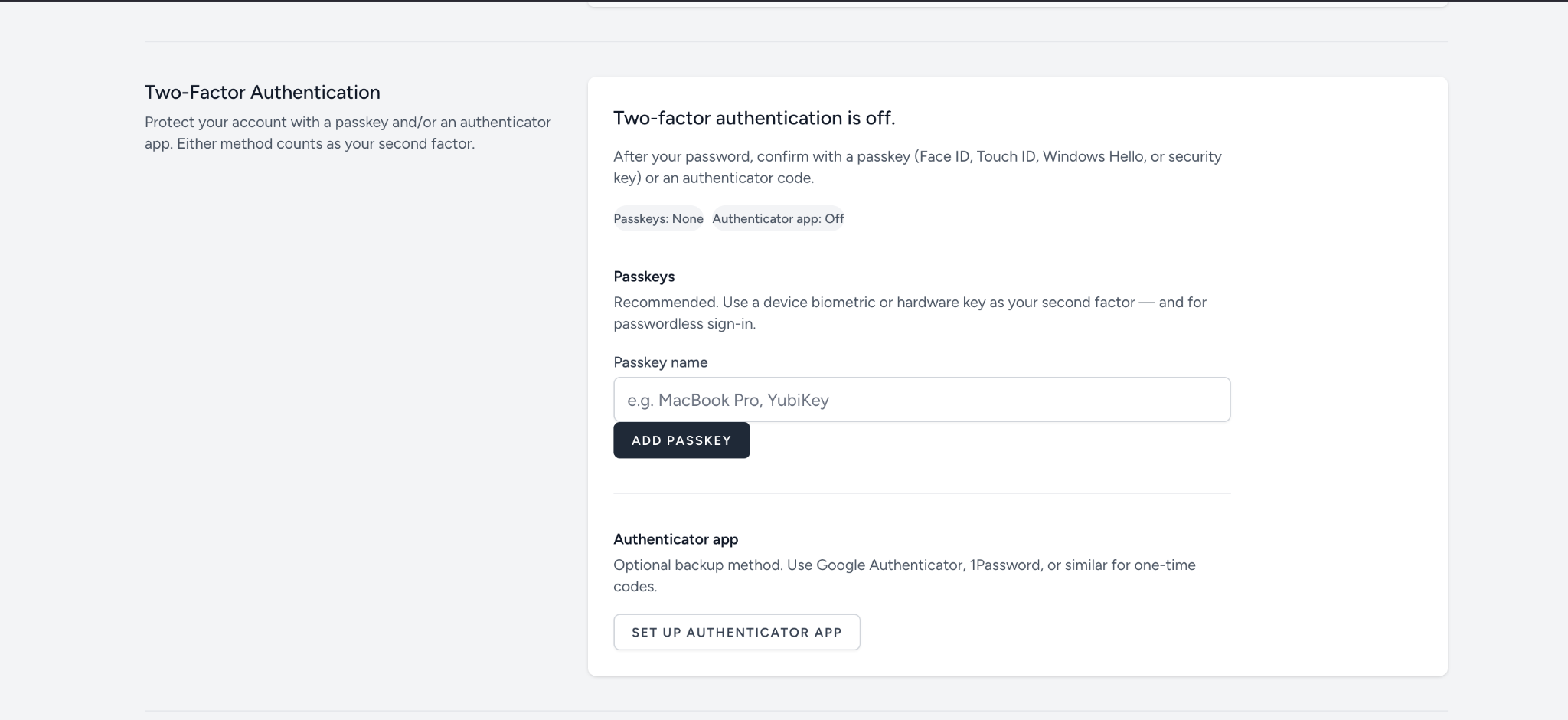Screen dimensions: 1568x720
Task: Select the "Authenticator app: Off" status badge
Action: point(778,218)
